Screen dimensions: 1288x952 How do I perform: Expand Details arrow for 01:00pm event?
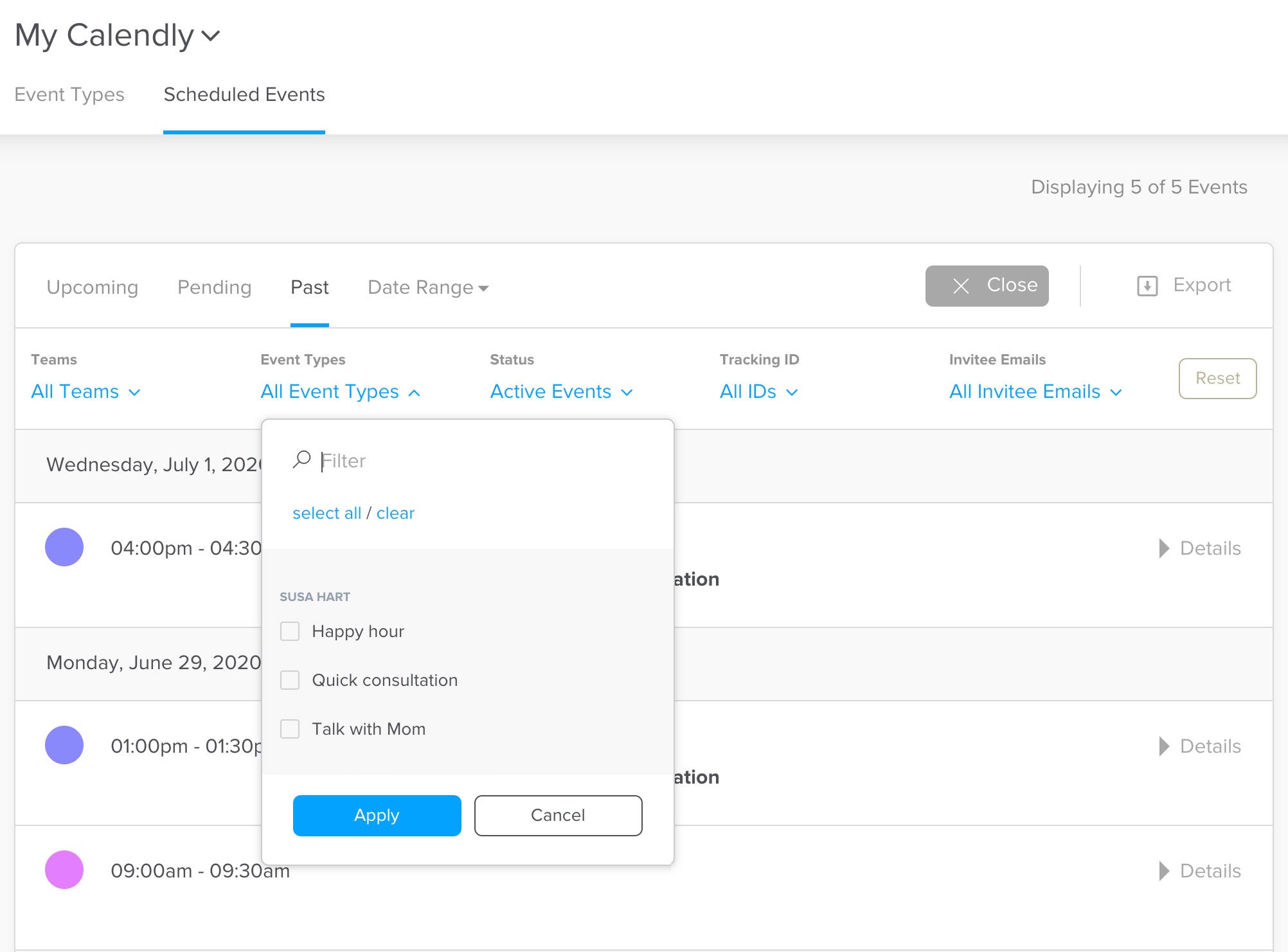point(1164,746)
